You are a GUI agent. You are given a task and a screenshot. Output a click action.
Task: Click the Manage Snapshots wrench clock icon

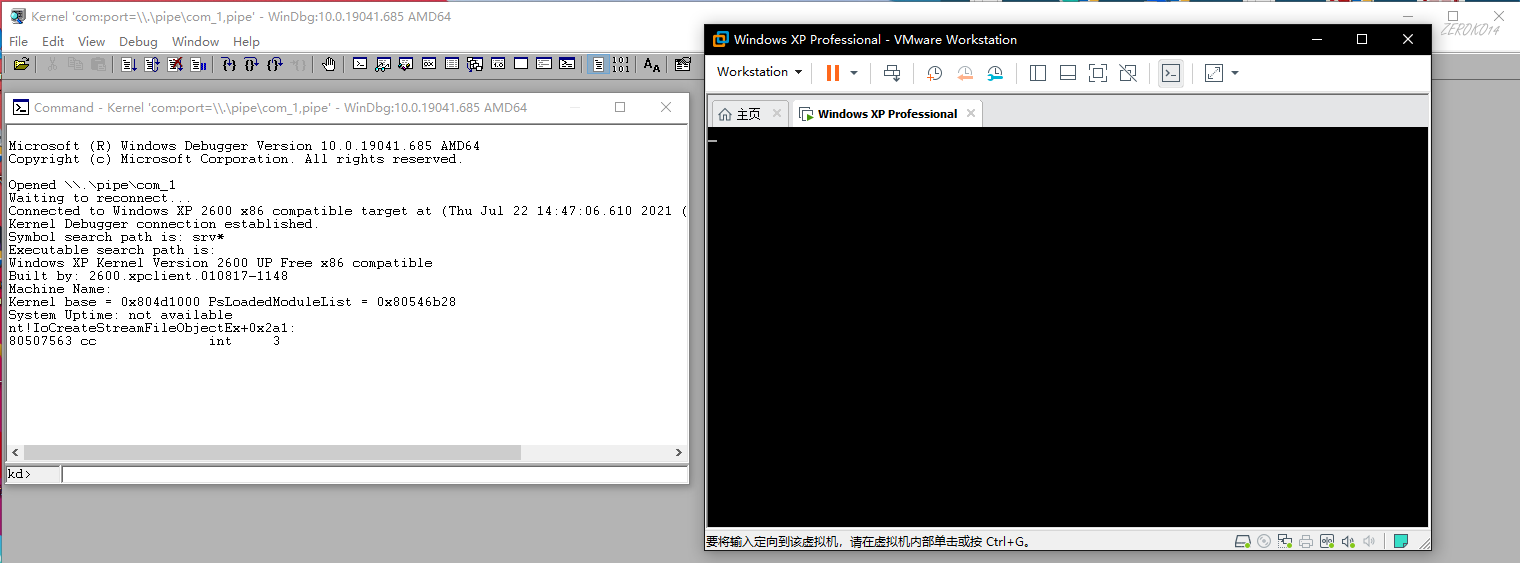click(995, 73)
